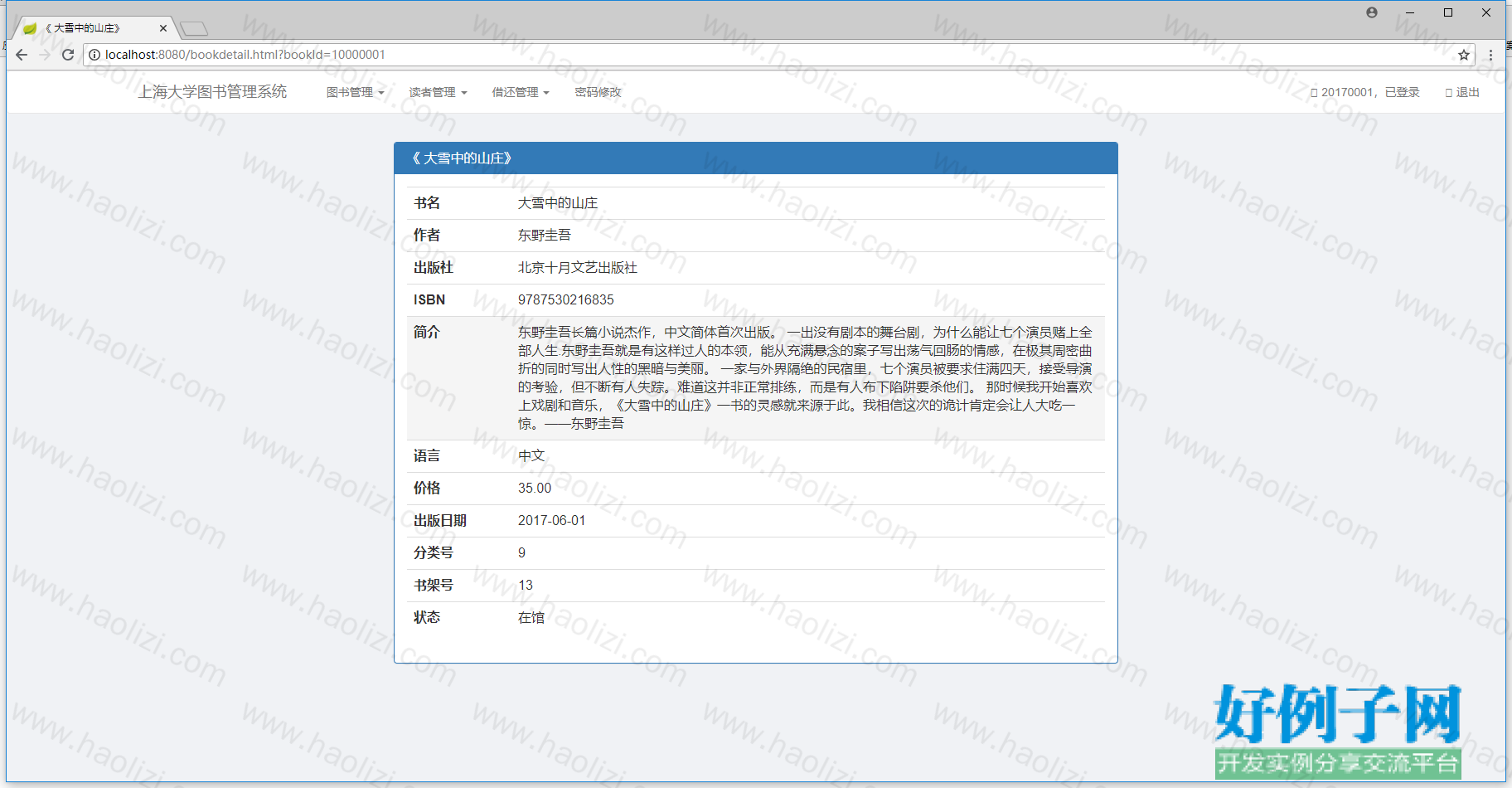Open the Chrome profile avatar icon

click(x=1372, y=12)
